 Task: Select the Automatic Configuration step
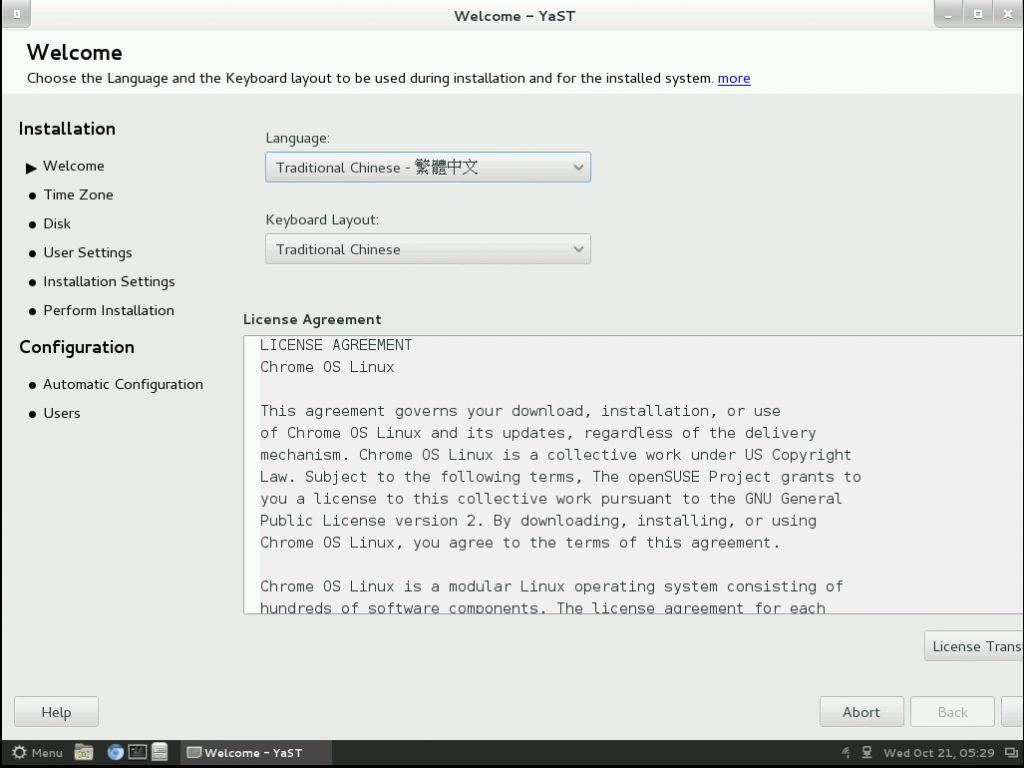click(123, 384)
